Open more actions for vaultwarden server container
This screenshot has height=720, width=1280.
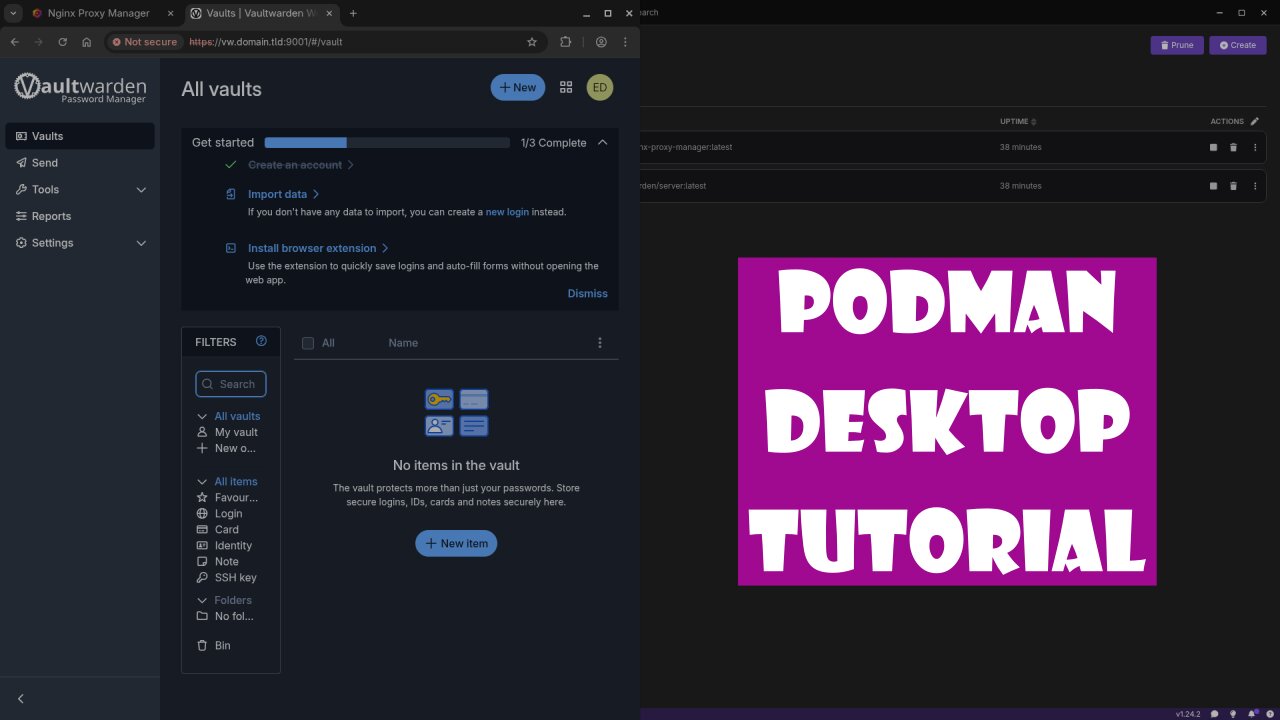click(x=1255, y=186)
